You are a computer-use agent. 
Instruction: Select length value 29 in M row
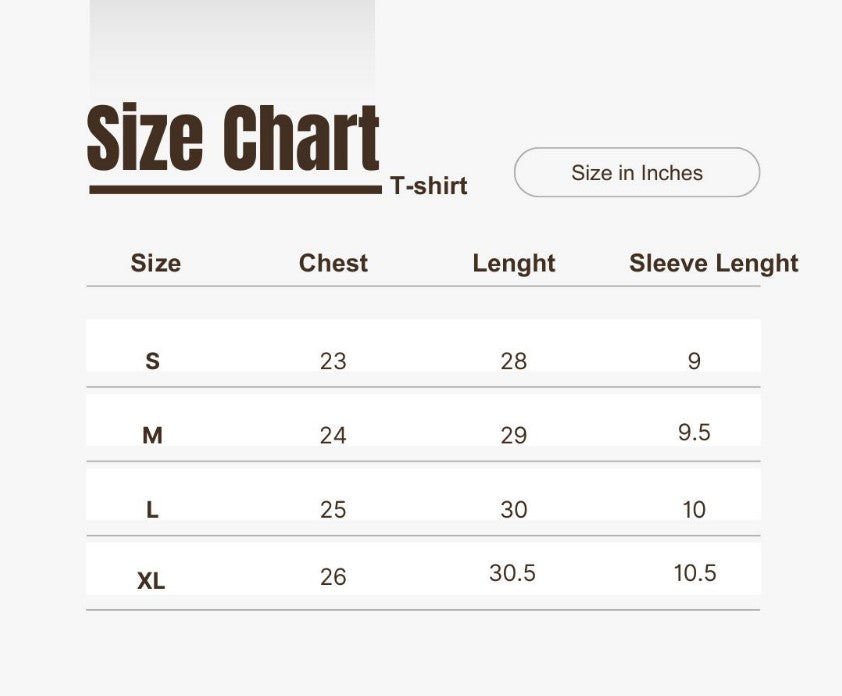[513, 435]
